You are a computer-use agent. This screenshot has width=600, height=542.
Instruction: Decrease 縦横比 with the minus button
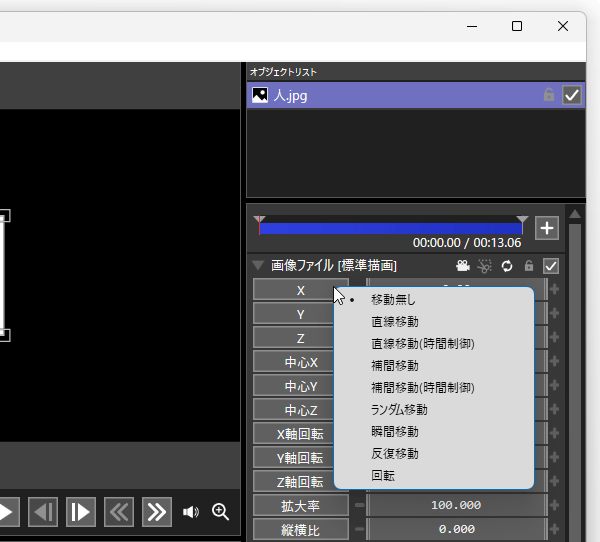point(359,529)
